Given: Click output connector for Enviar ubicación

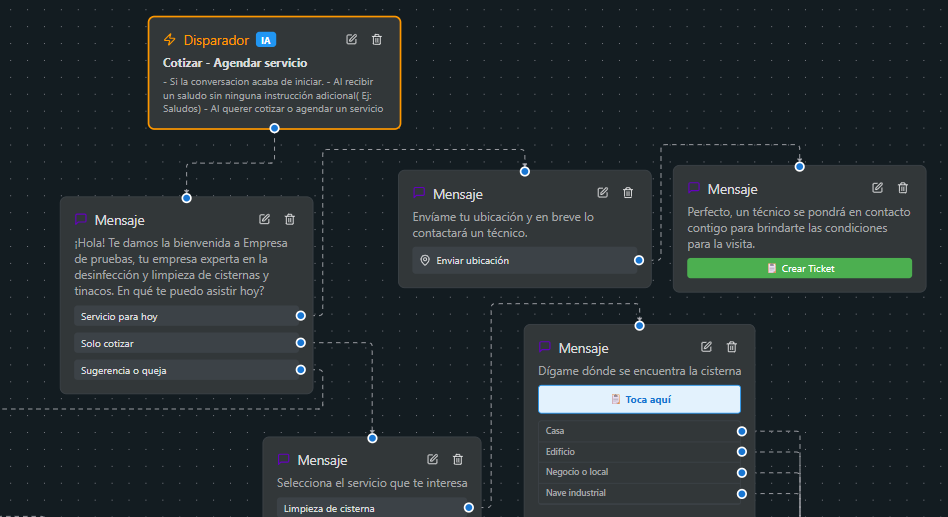Looking at the screenshot, I should click(639, 260).
